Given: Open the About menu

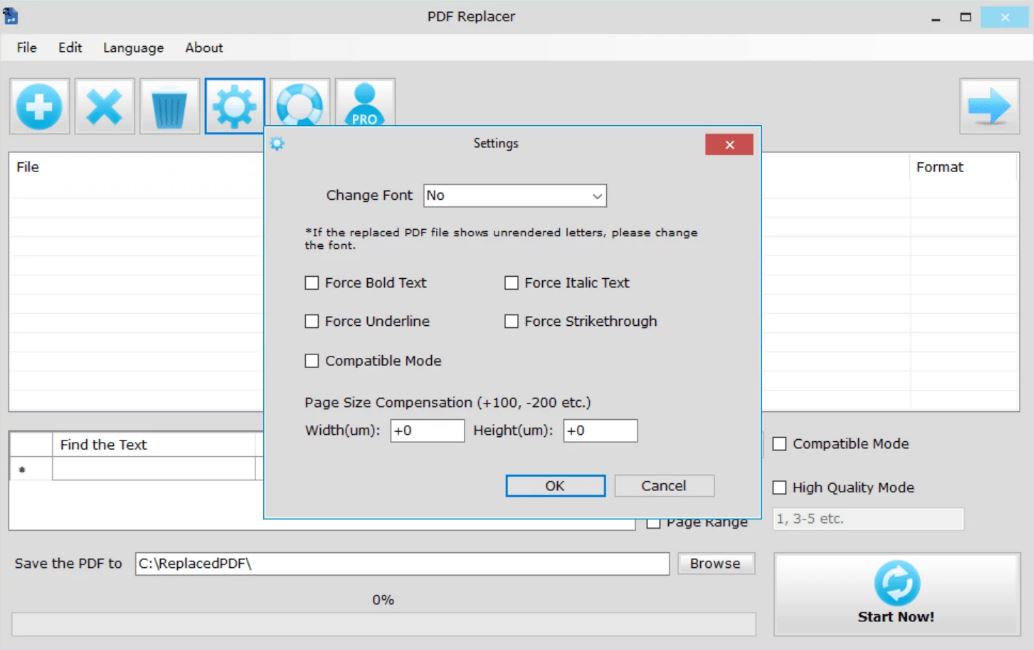Looking at the screenshot, I should (x=204, y=47).
